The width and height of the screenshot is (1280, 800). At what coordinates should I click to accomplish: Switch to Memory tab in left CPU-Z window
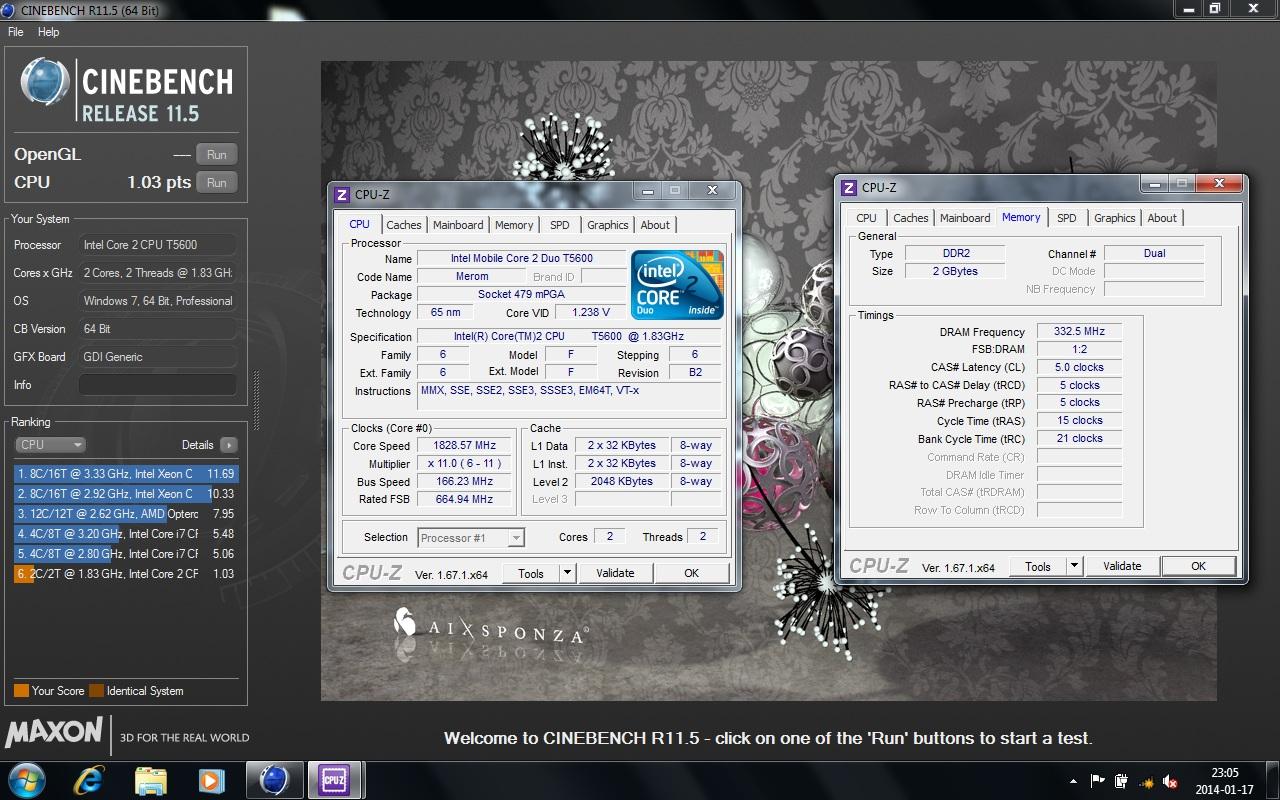pos(514,225)
